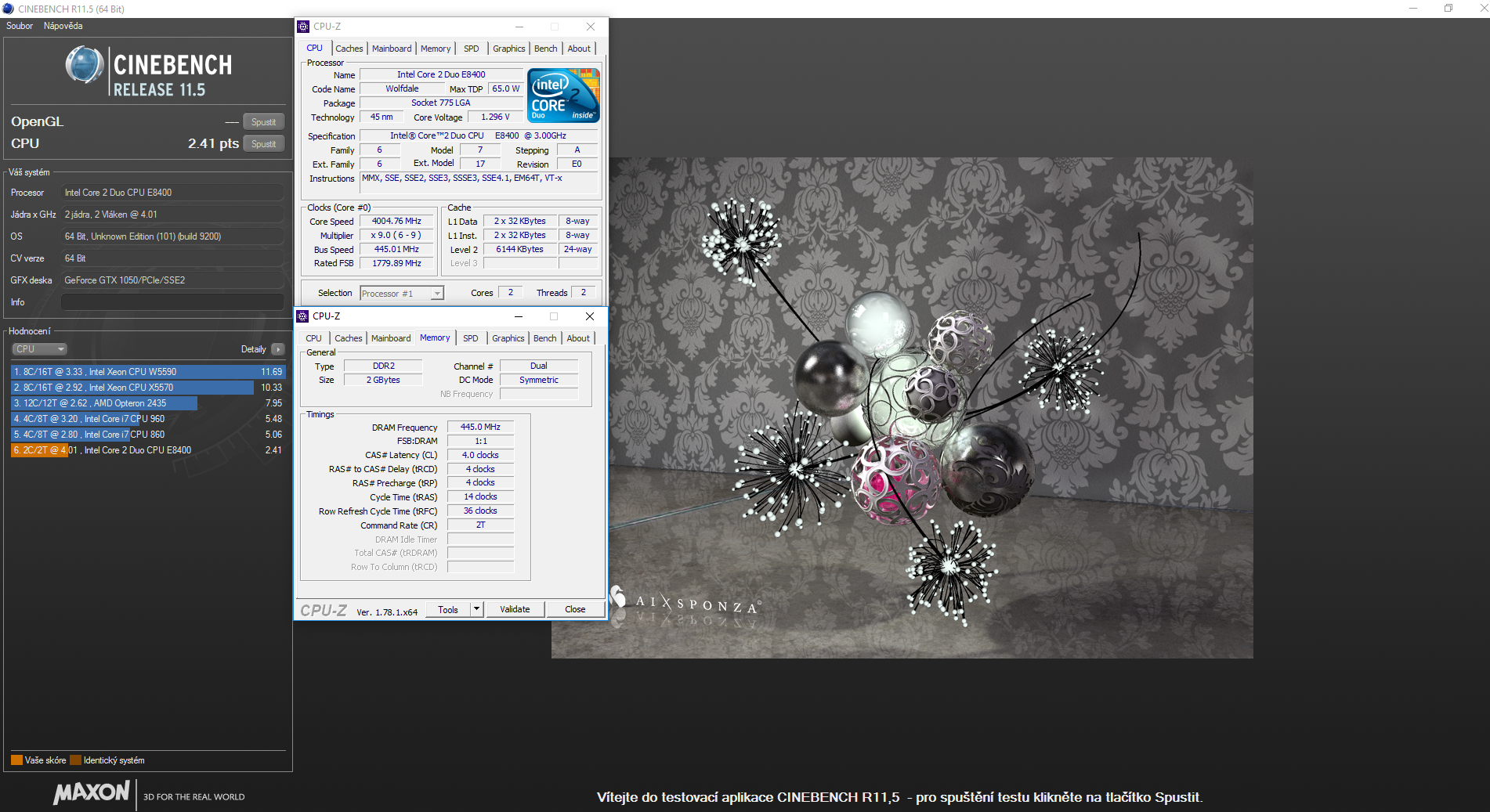
Task: Run the OpenGL test with Spustit
Action: 263,122
